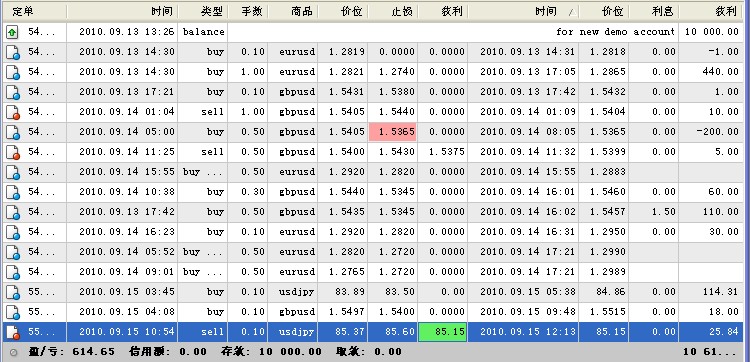Click order icon of 14:30 eurusd 0.10 buy

(12, 52)
